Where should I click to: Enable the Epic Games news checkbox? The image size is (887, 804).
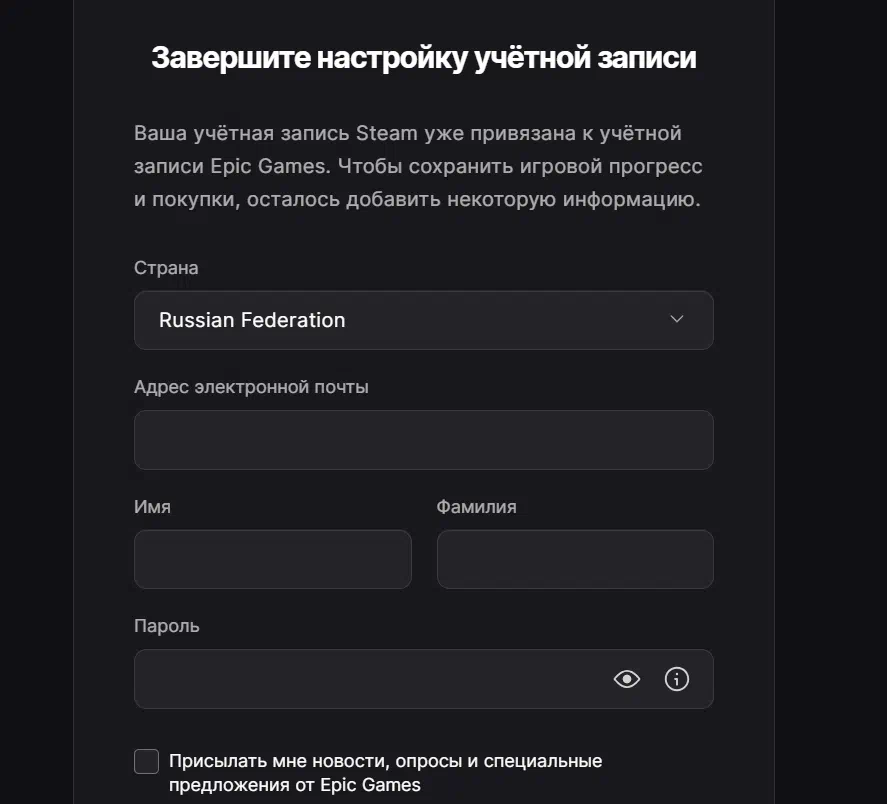(147, 761)
